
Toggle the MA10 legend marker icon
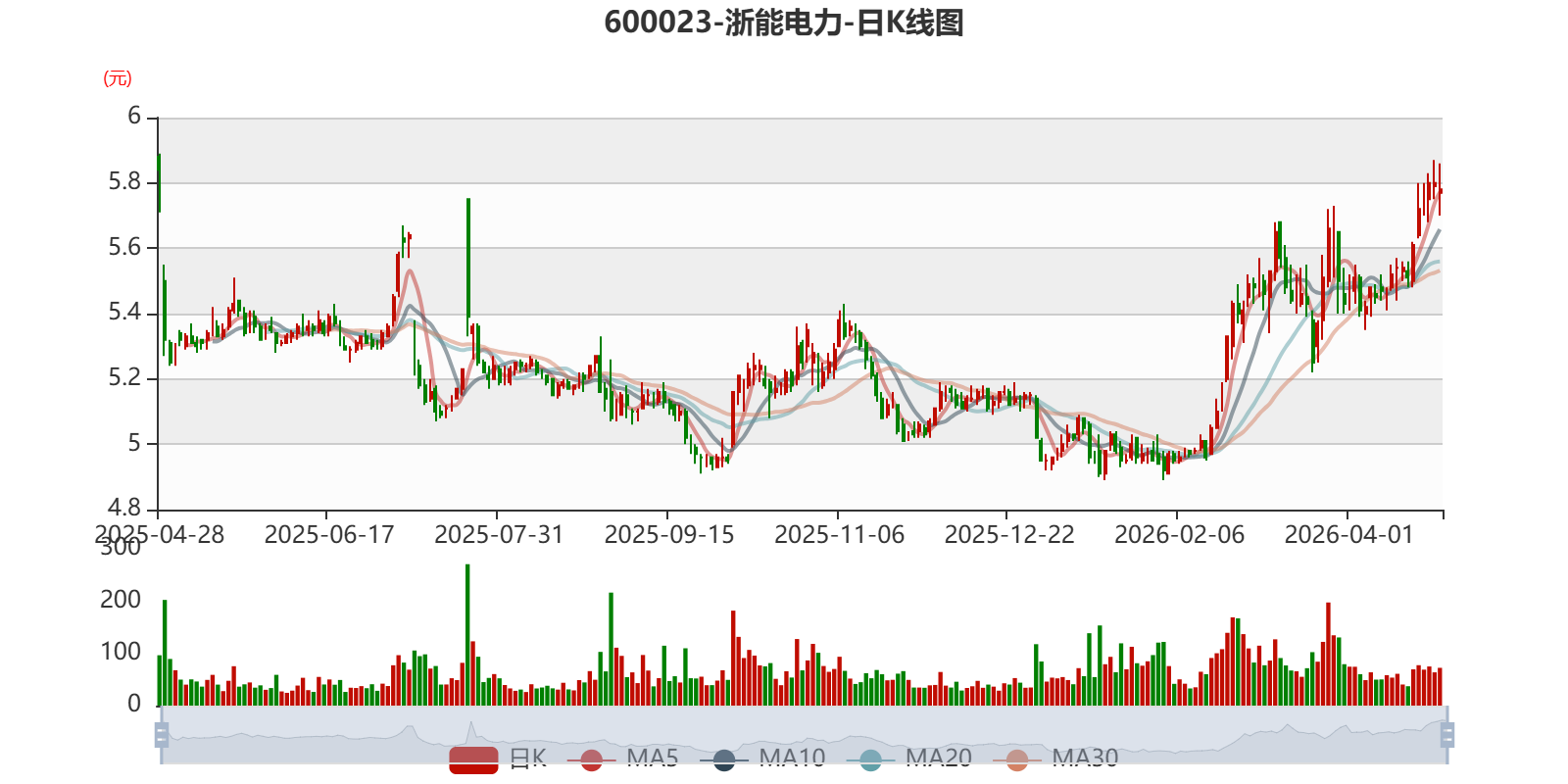(724, 759)
